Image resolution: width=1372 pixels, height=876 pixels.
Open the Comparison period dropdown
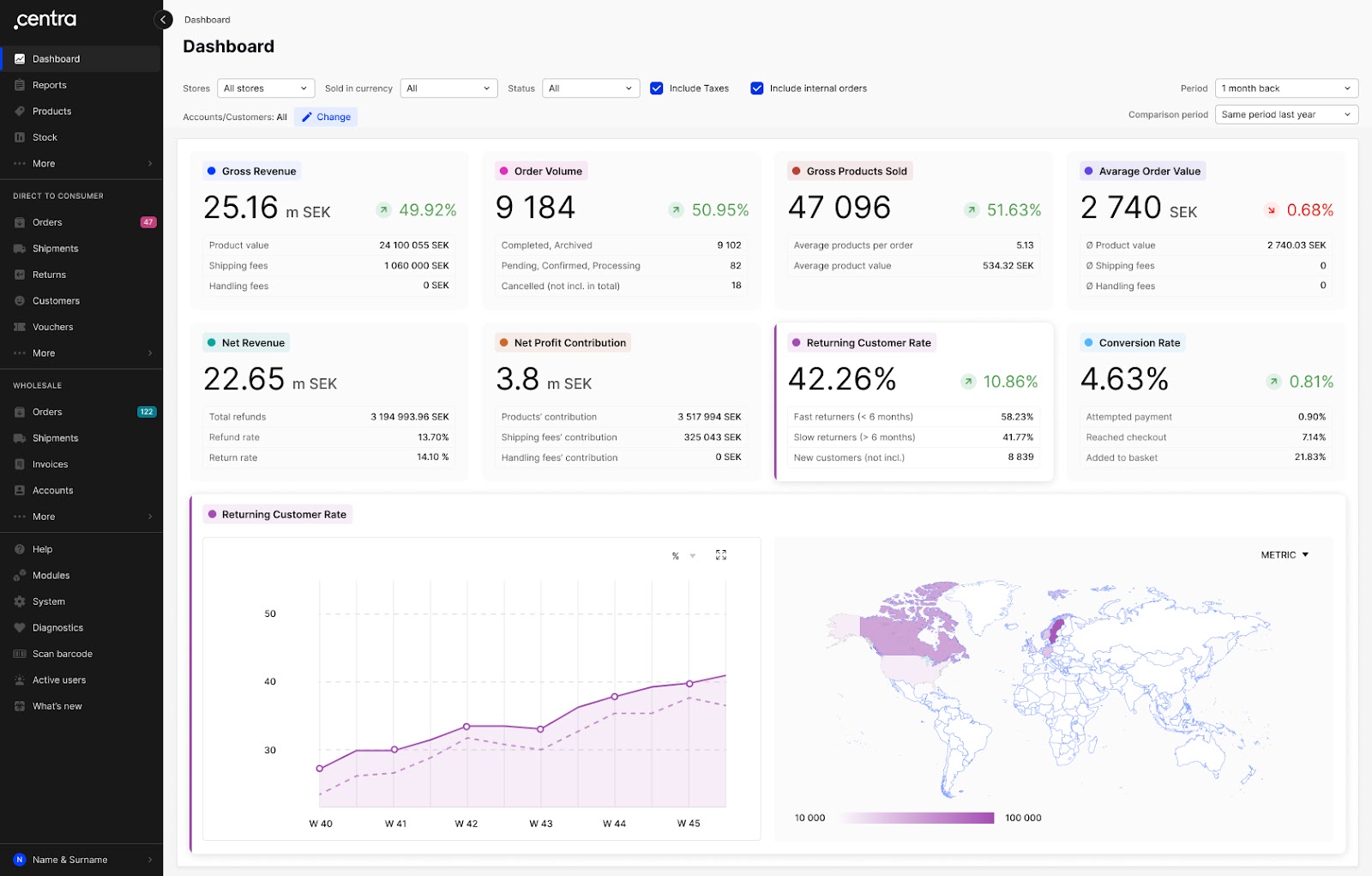pyautogui.click(x=1286, y=115)
